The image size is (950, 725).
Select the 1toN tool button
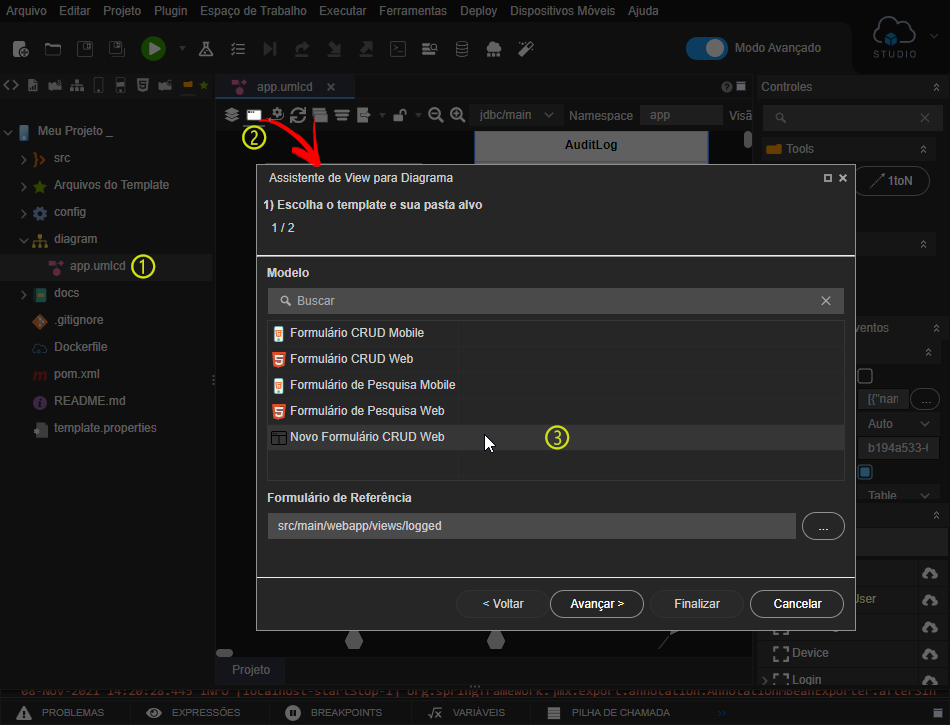coord(891,180)
